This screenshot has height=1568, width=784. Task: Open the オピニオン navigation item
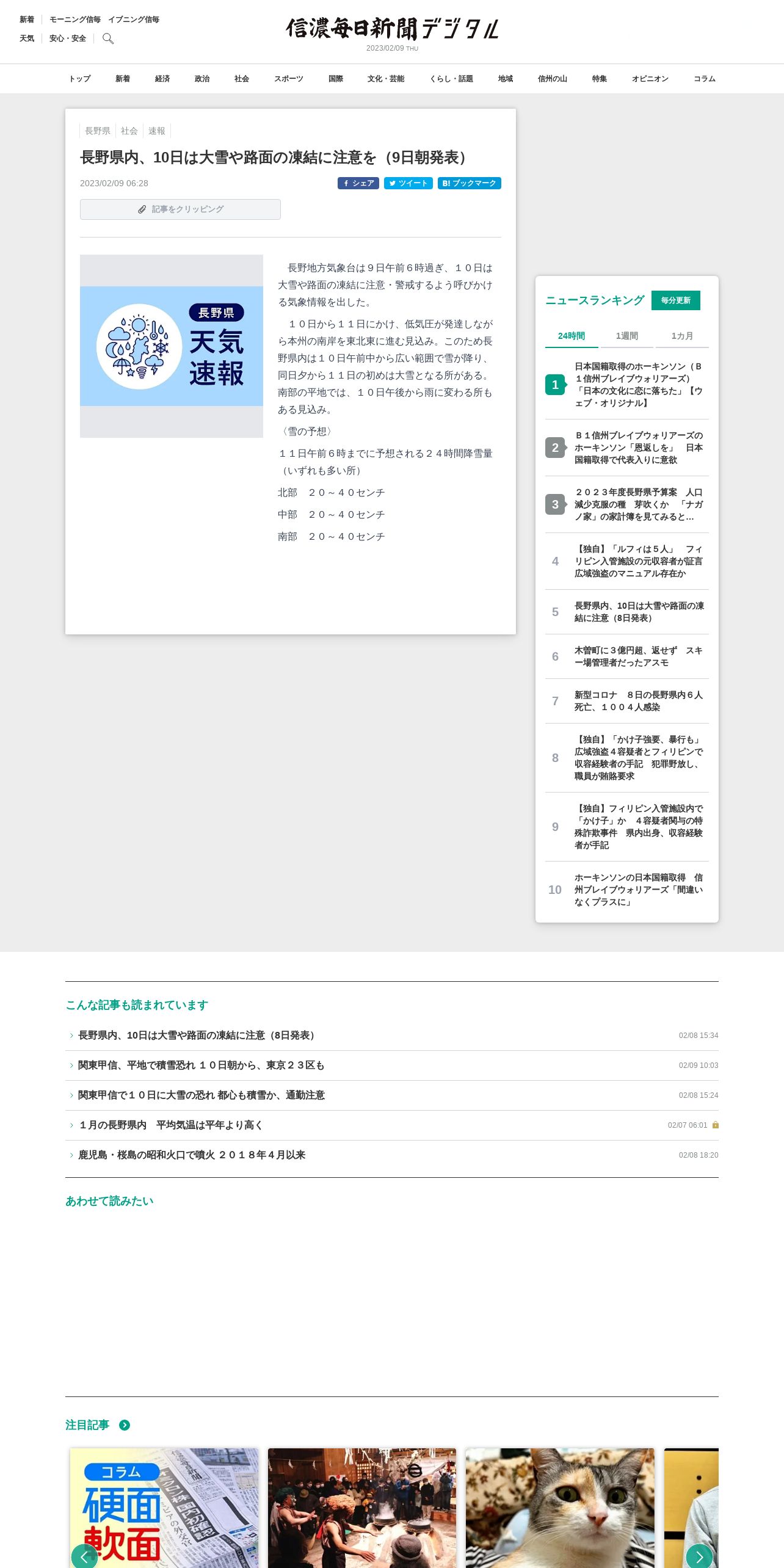click(650, 79)
